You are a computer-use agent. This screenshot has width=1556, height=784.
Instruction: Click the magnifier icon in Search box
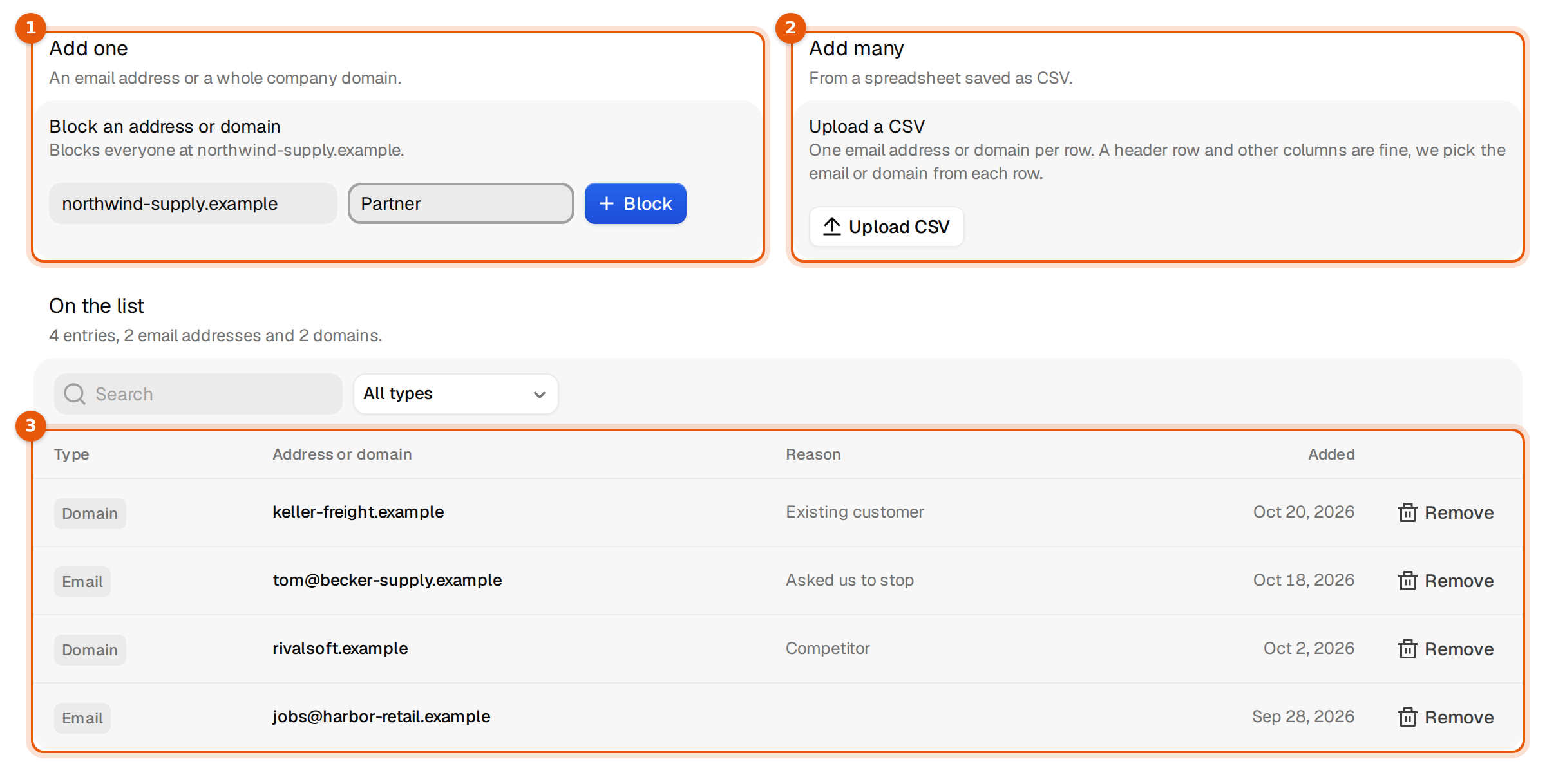(75, 394)
